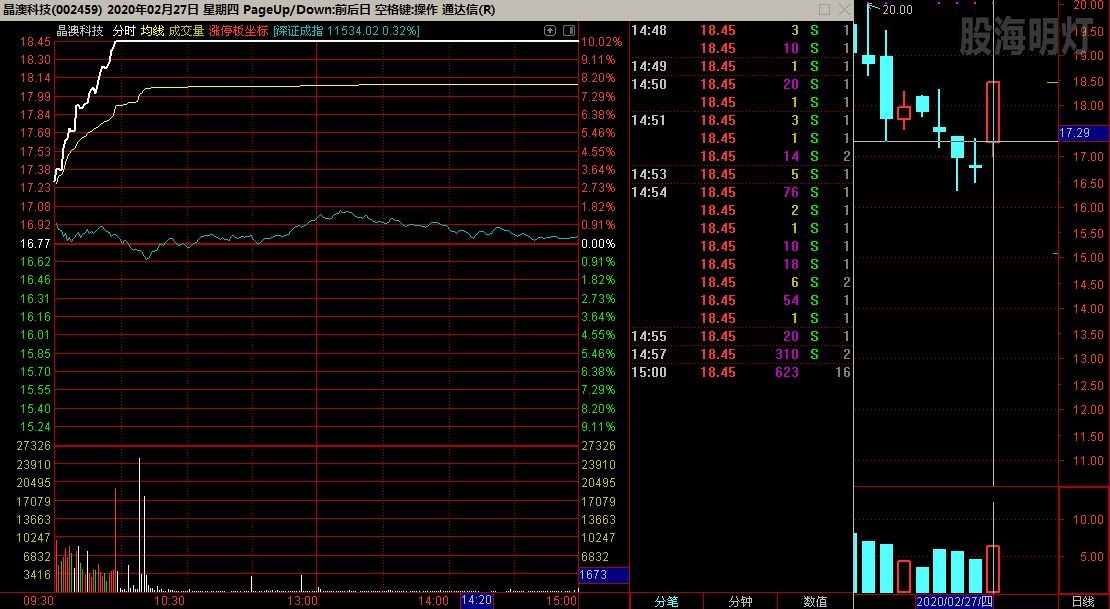Click the 09:30 time axis label
Screen dimensions: 1110x609
click(38, 601)
